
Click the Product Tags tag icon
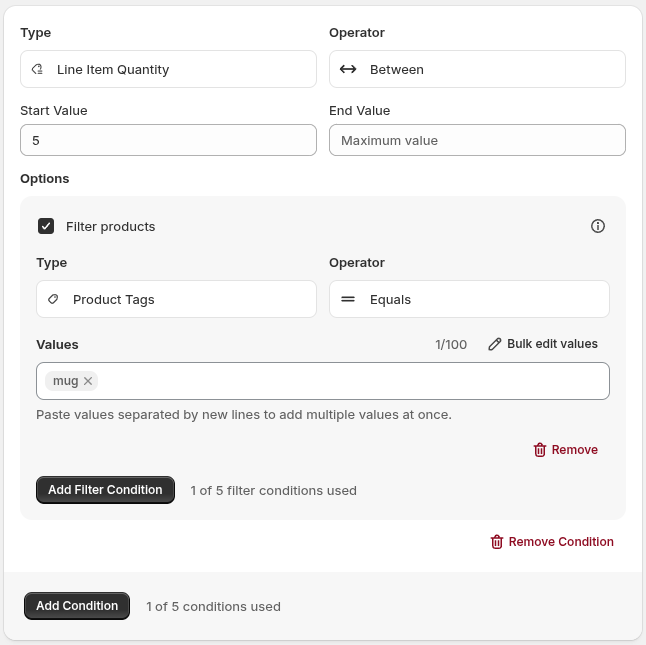53,299
